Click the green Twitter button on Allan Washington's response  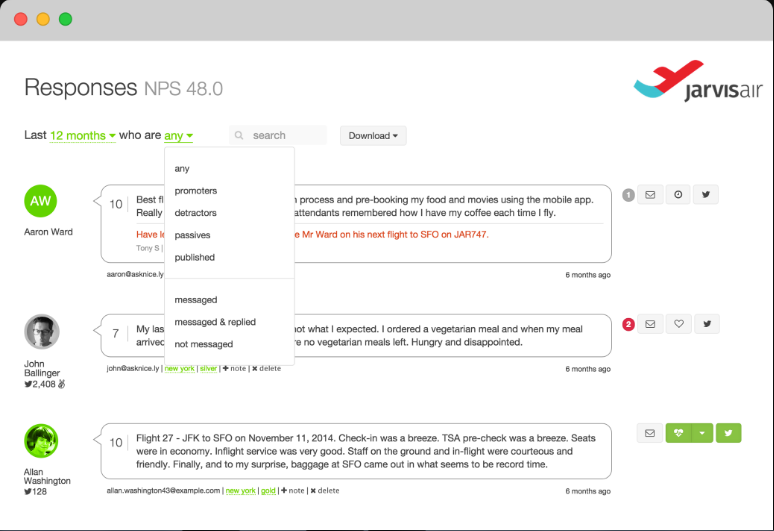point(727,433)
